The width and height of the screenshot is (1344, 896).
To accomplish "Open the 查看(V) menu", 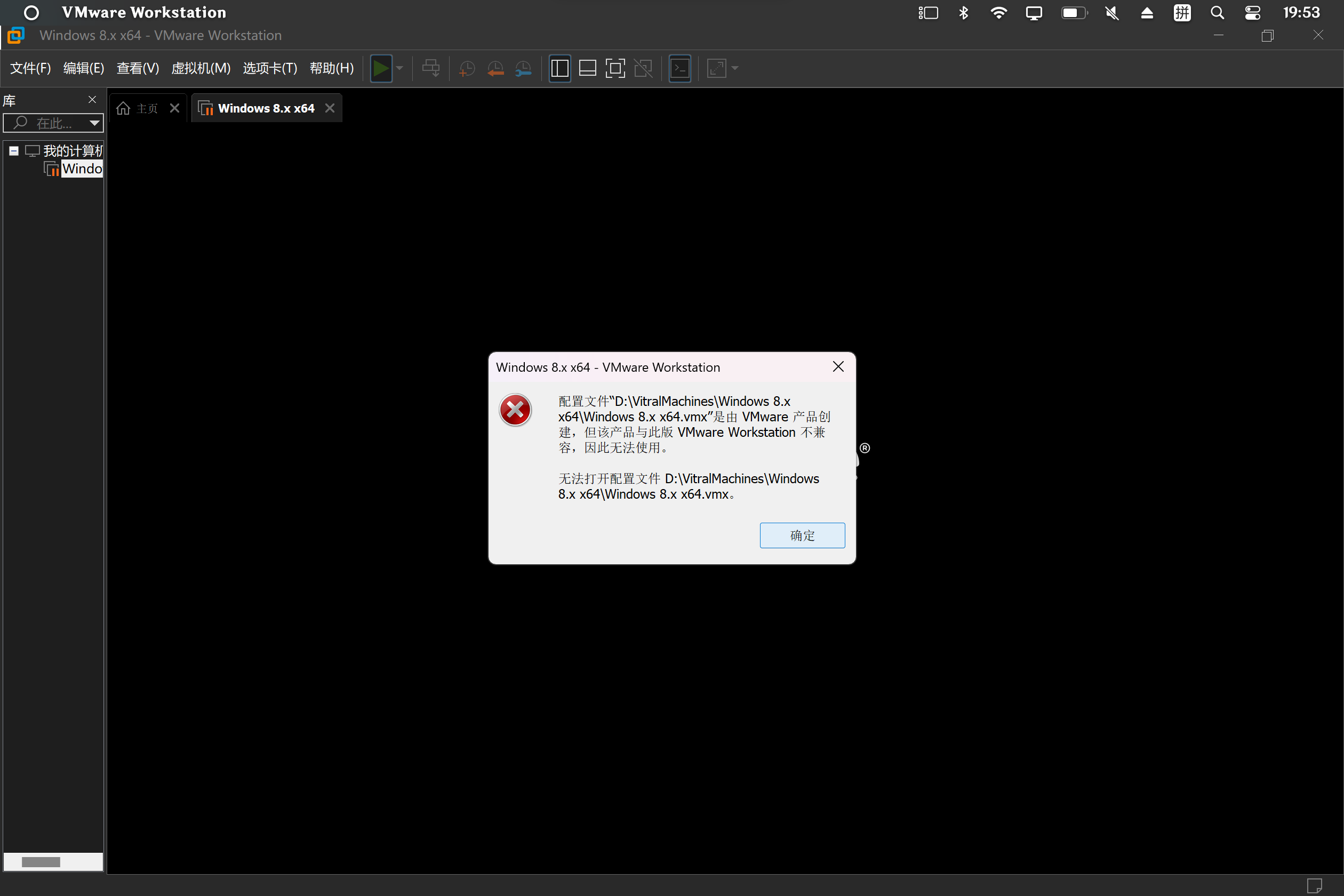I will 138,69.
